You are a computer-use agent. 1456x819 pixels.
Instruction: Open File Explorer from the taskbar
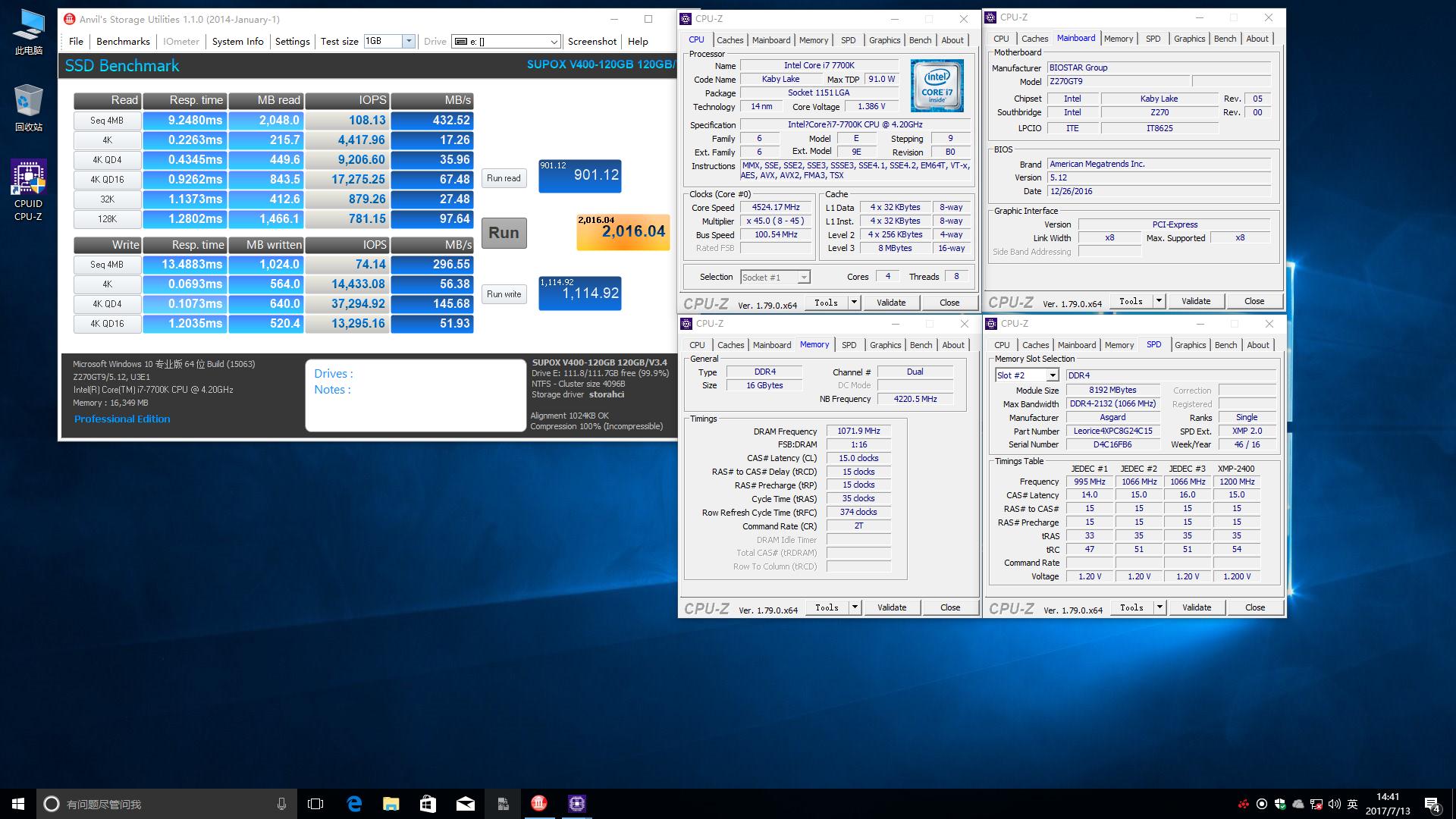tap(391, 803)
